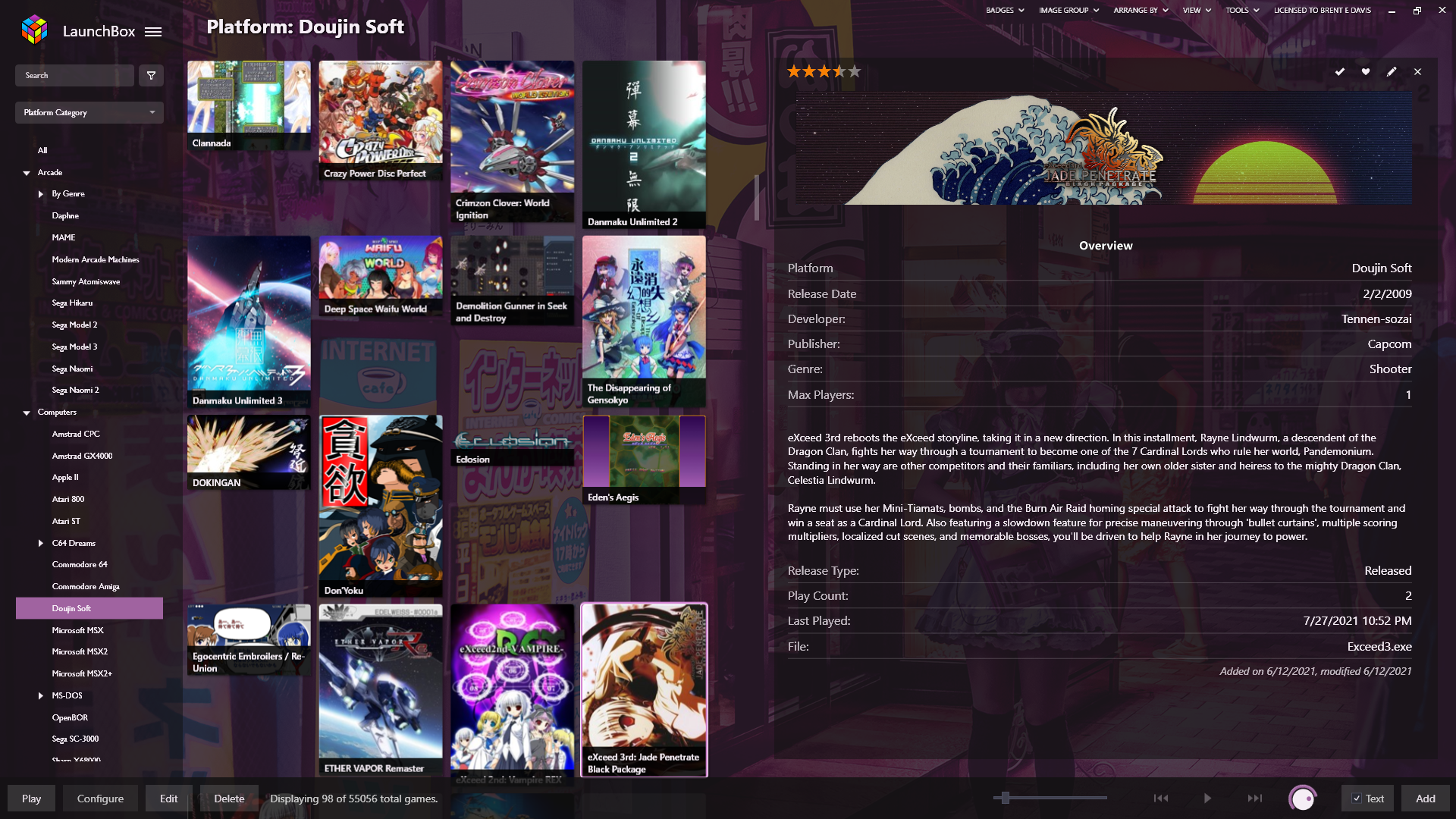Open the Arrange By menu

pyautogui.click(x=1141, y=11)
